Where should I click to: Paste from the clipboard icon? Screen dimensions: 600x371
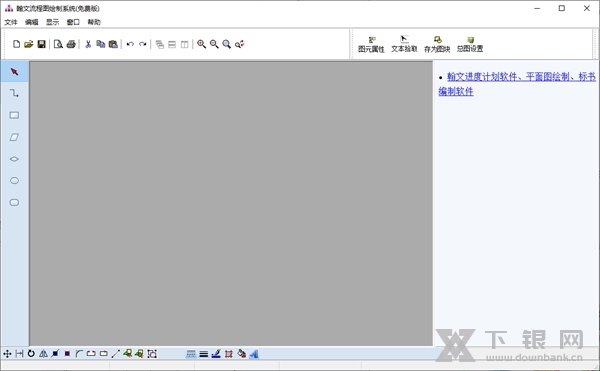[x=113, y=44]
